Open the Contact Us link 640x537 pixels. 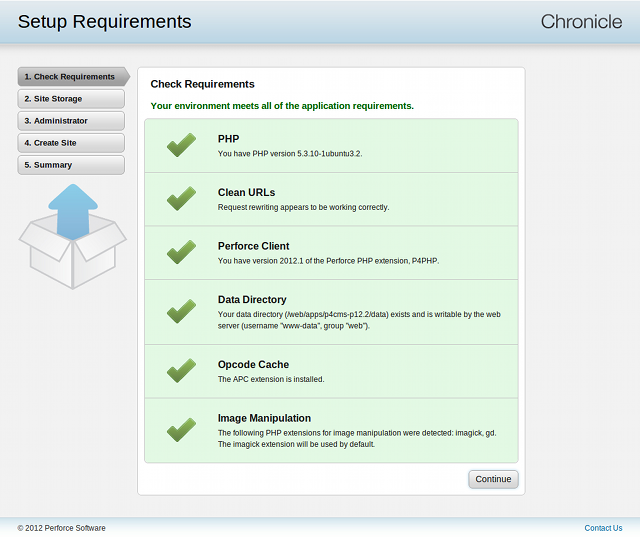pyautogui.click(x=603, y=528)
